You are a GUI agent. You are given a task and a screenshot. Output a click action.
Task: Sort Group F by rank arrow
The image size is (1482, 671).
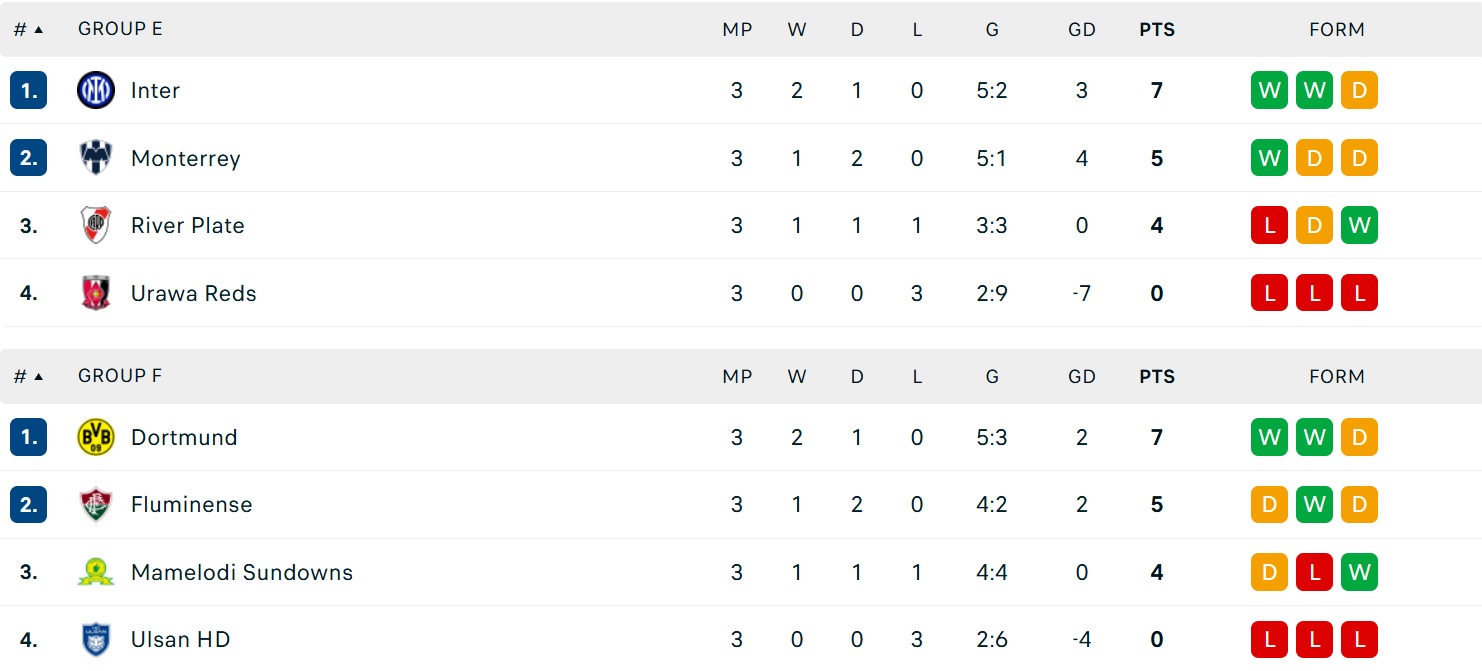[x=39, y=376]
